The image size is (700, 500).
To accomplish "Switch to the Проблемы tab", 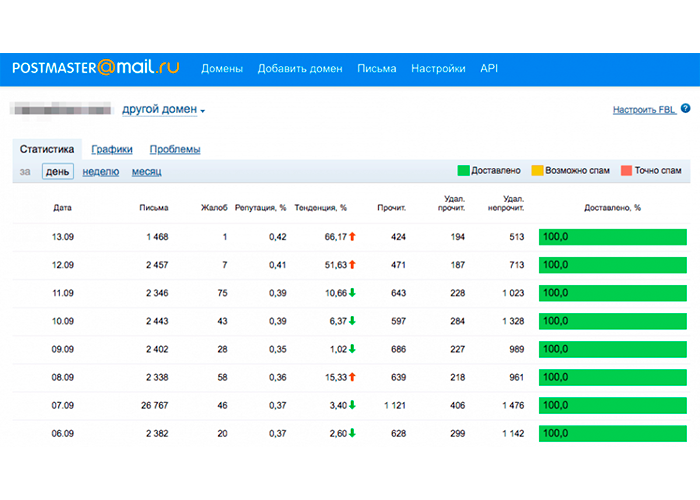I will (175, 150).
